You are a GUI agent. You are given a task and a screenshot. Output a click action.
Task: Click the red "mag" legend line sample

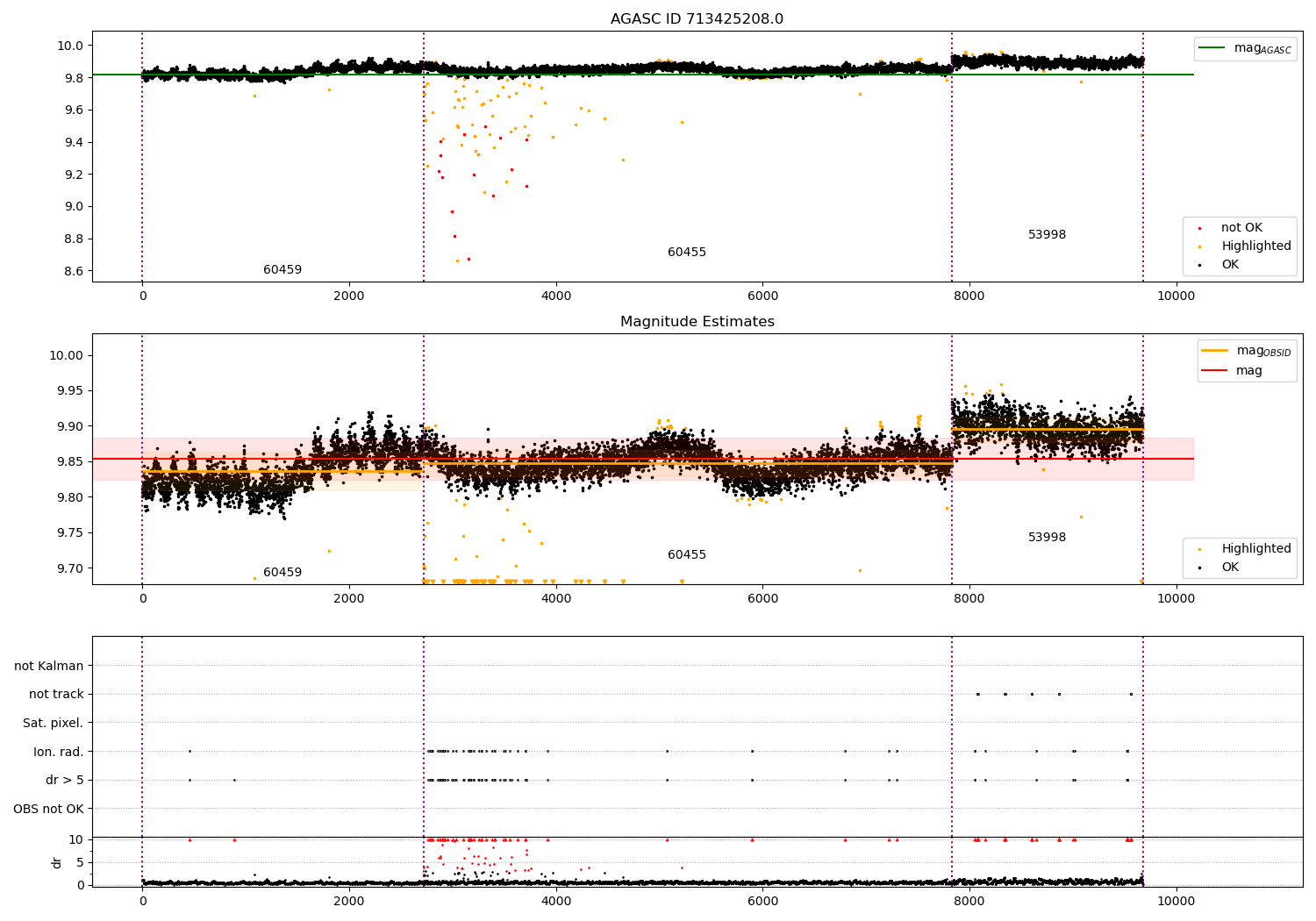pos(1215,370)
